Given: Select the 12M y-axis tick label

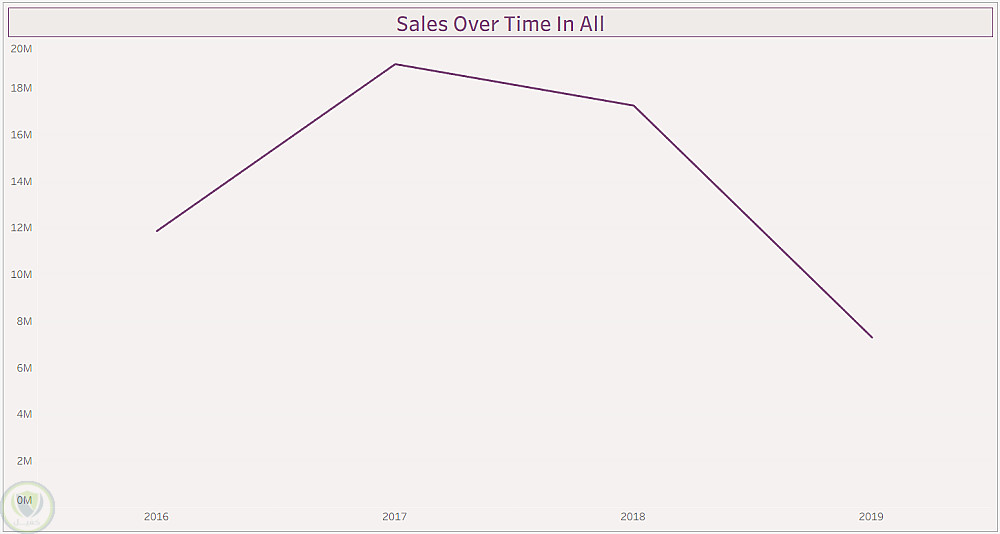Looking at the screenshot, I should point(21,228).
